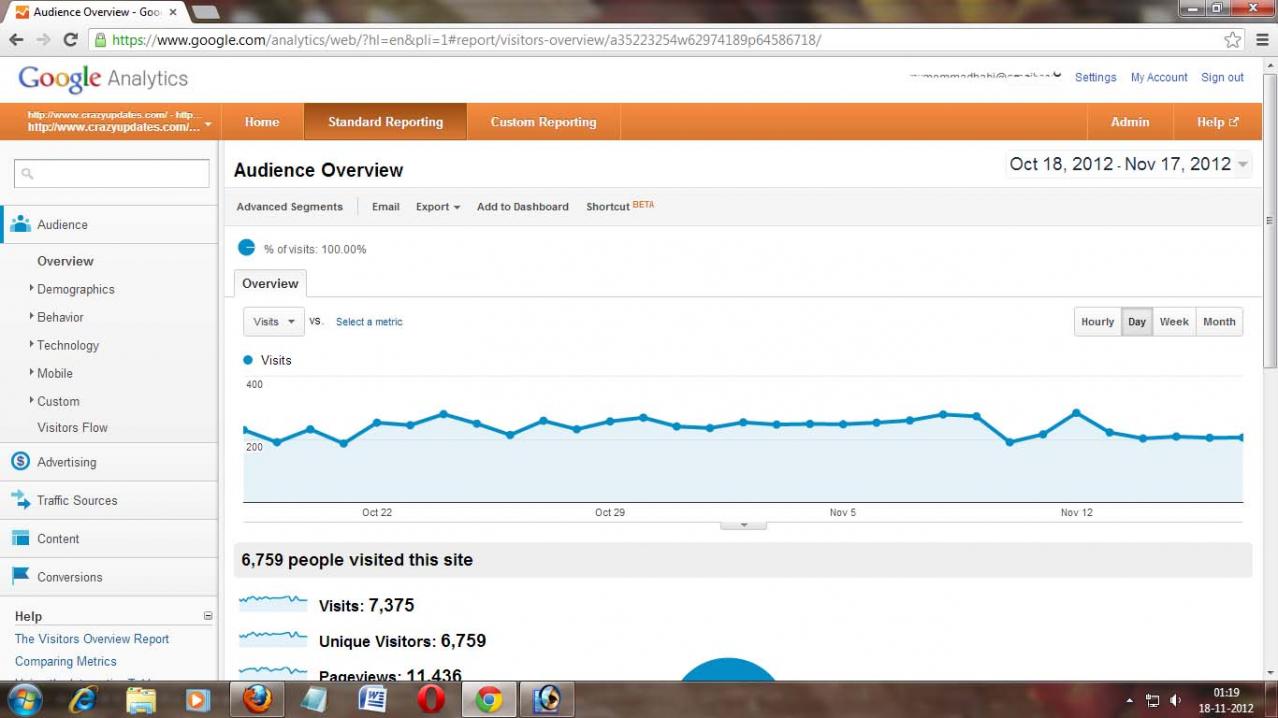Open the Custom Reporting tab
This screenshot has width=1278, height=718.
tap(543, 122)
